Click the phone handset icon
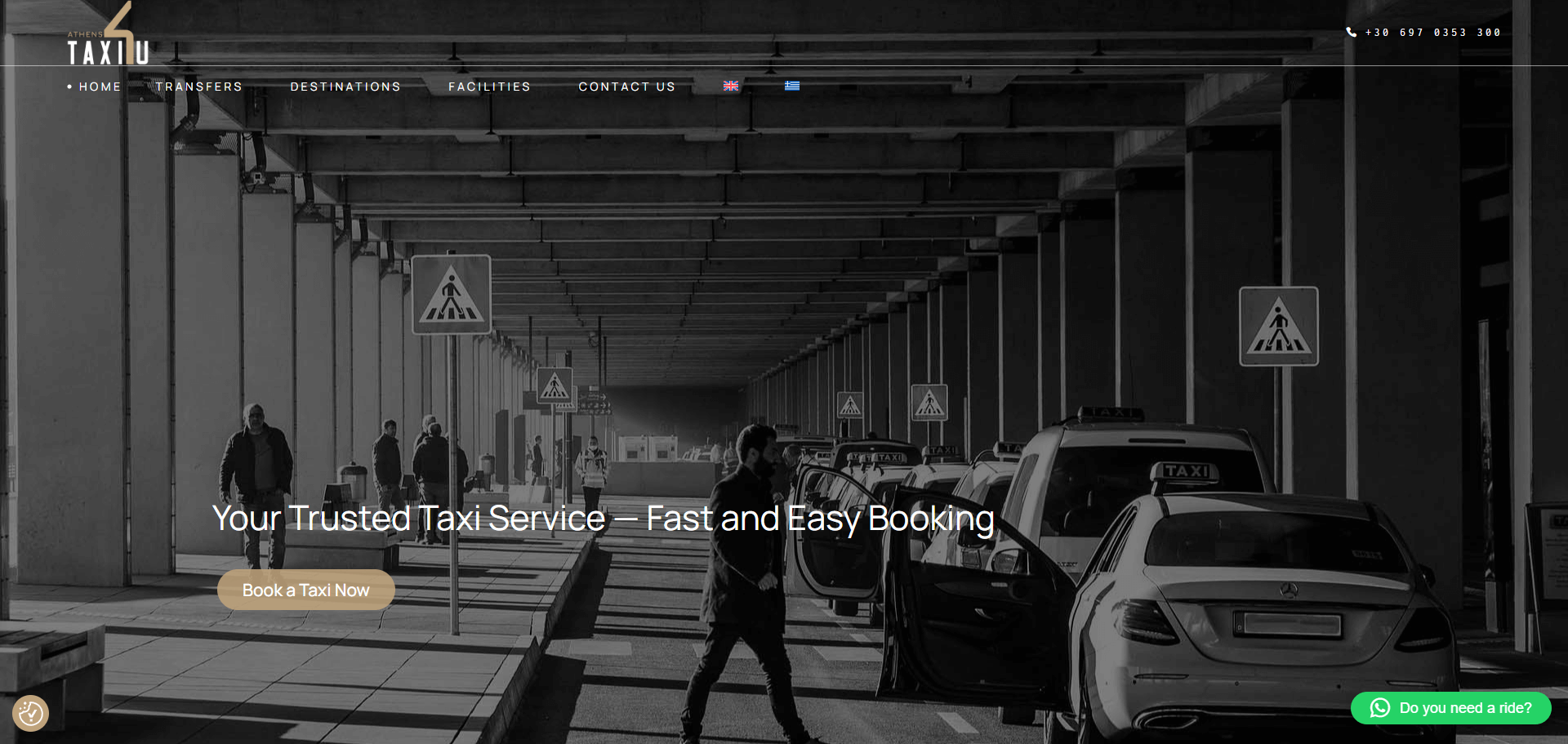Viewport: 1568px width, 744px height. tap(1351, 33)
